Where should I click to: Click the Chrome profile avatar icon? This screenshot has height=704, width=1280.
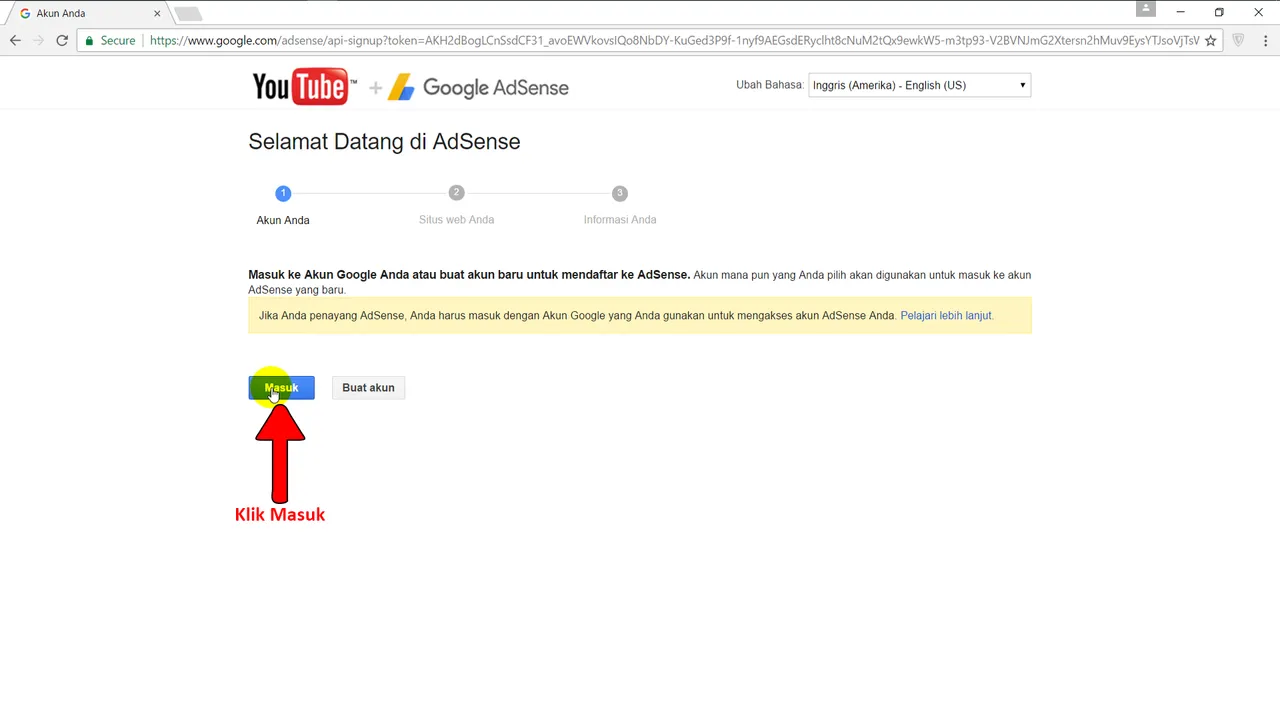[x=1146, y=9]
